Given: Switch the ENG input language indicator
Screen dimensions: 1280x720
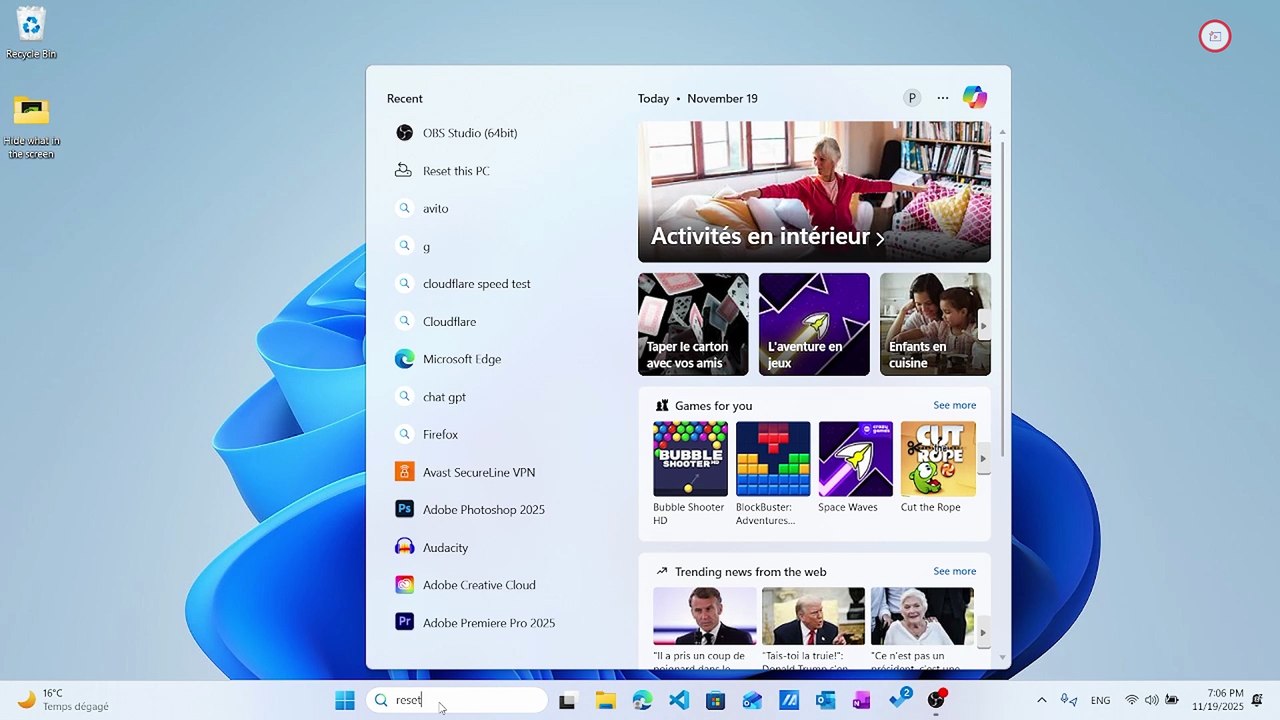Looking at the screenshot, I should click(x=1100, y=700).
